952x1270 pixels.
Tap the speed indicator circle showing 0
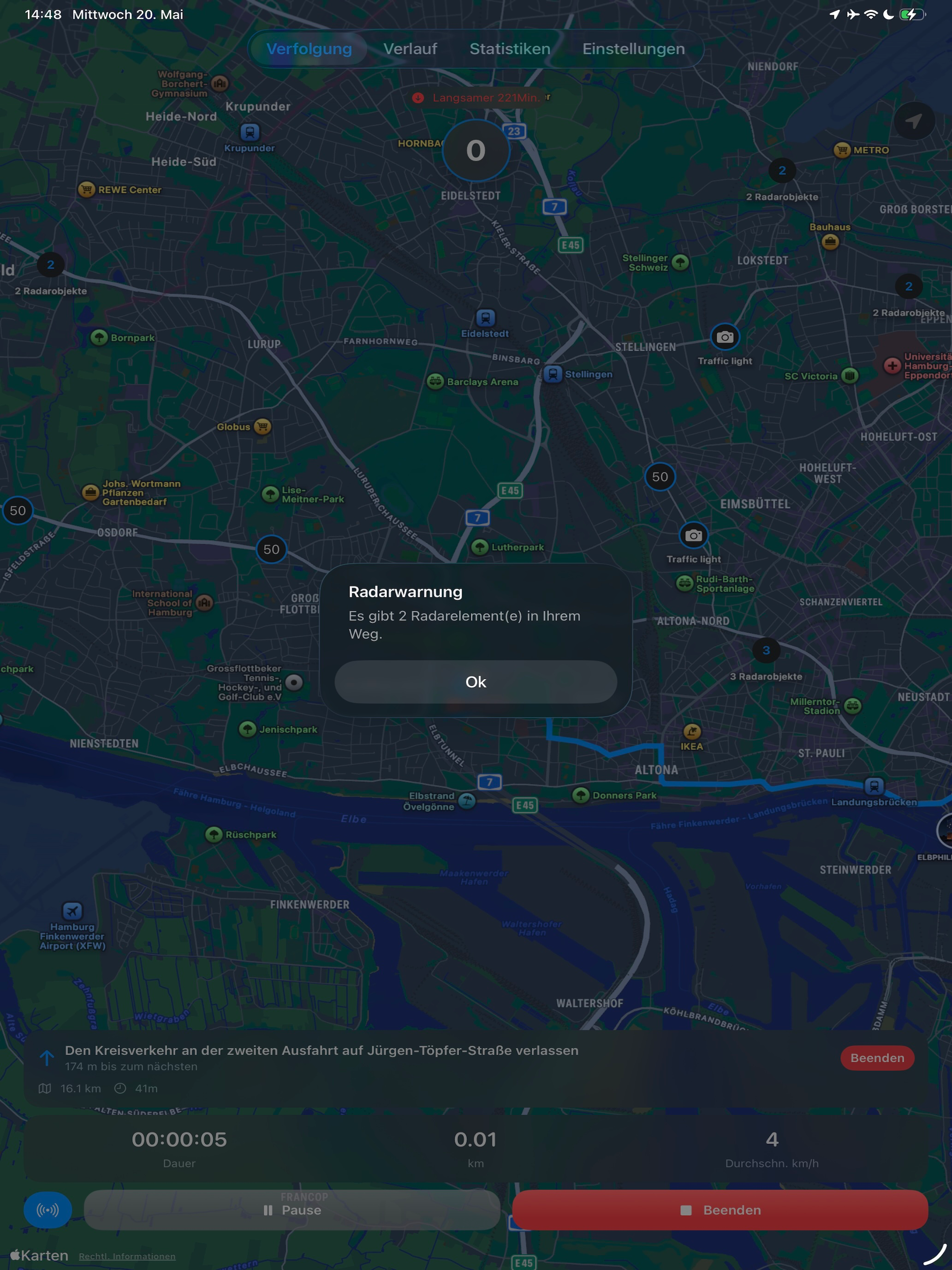pyautogui.click(x=476, y=150)
